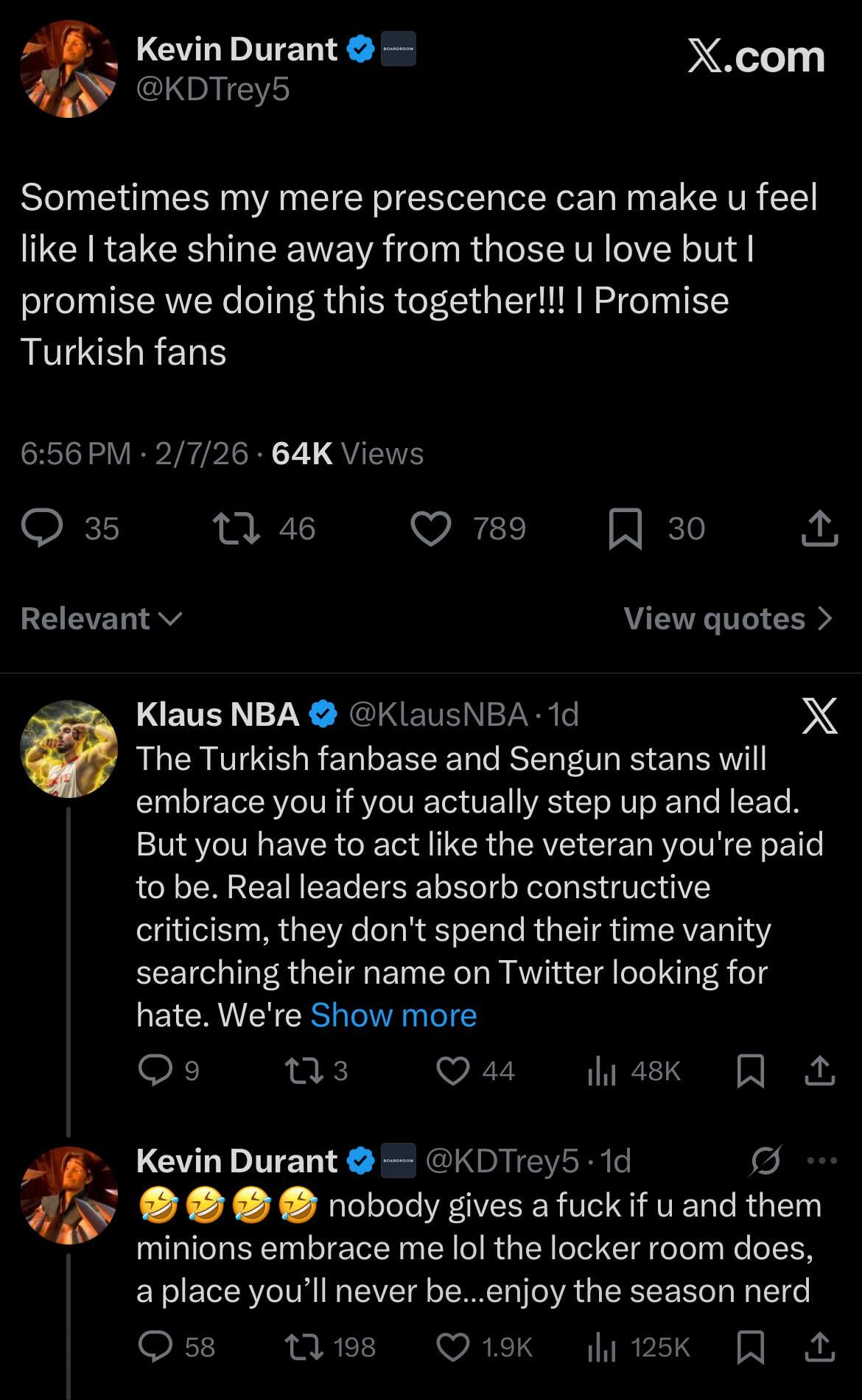Like the Klaus NBA reply
Screen dimensions: 862x1400
pyautogui.click(x=453, y=1070)
